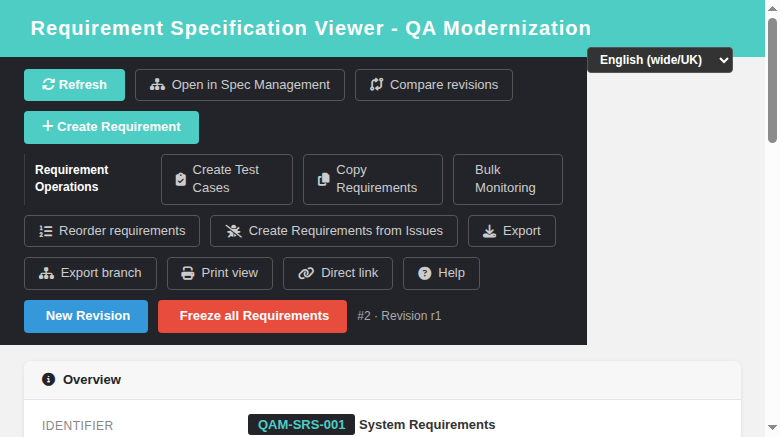780x437 pixels.
Task: Click the Overview info icon
Action: coord(48,379)
